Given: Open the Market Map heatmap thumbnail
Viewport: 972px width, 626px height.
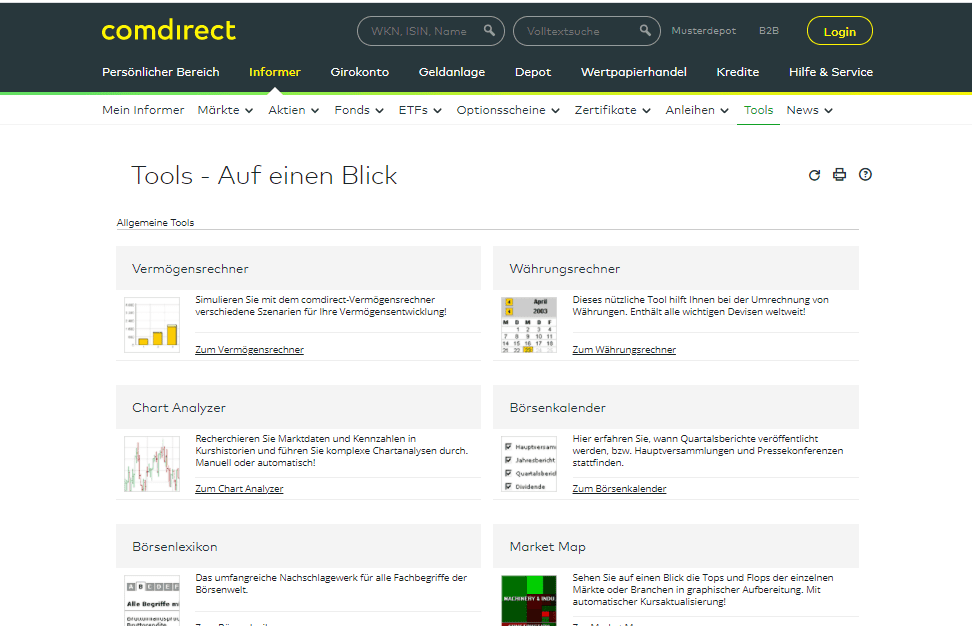Looking at the screenshot, I should coord(529,600).
